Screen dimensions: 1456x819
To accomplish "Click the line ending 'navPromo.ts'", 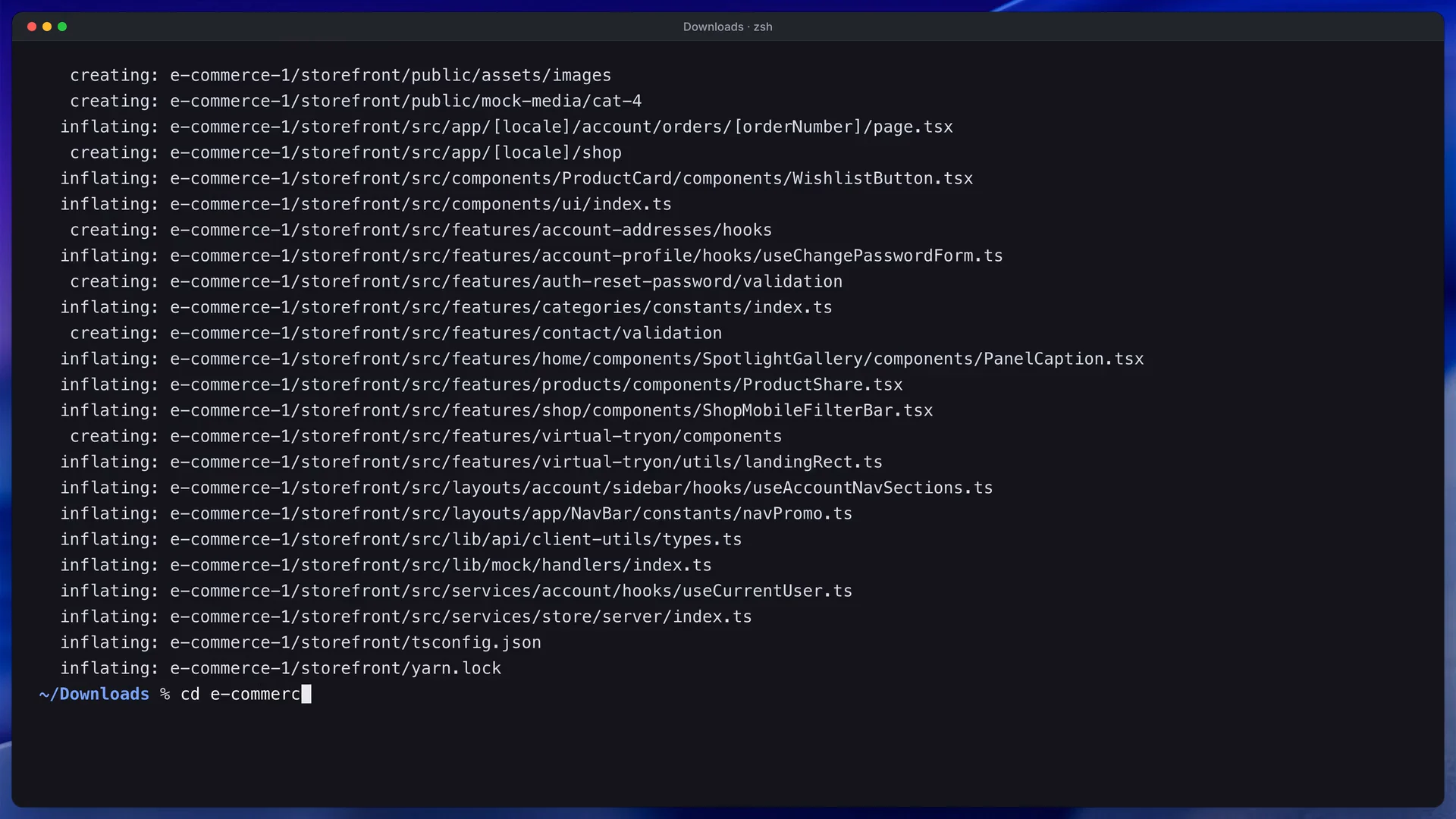I will (x=457, y=513).
